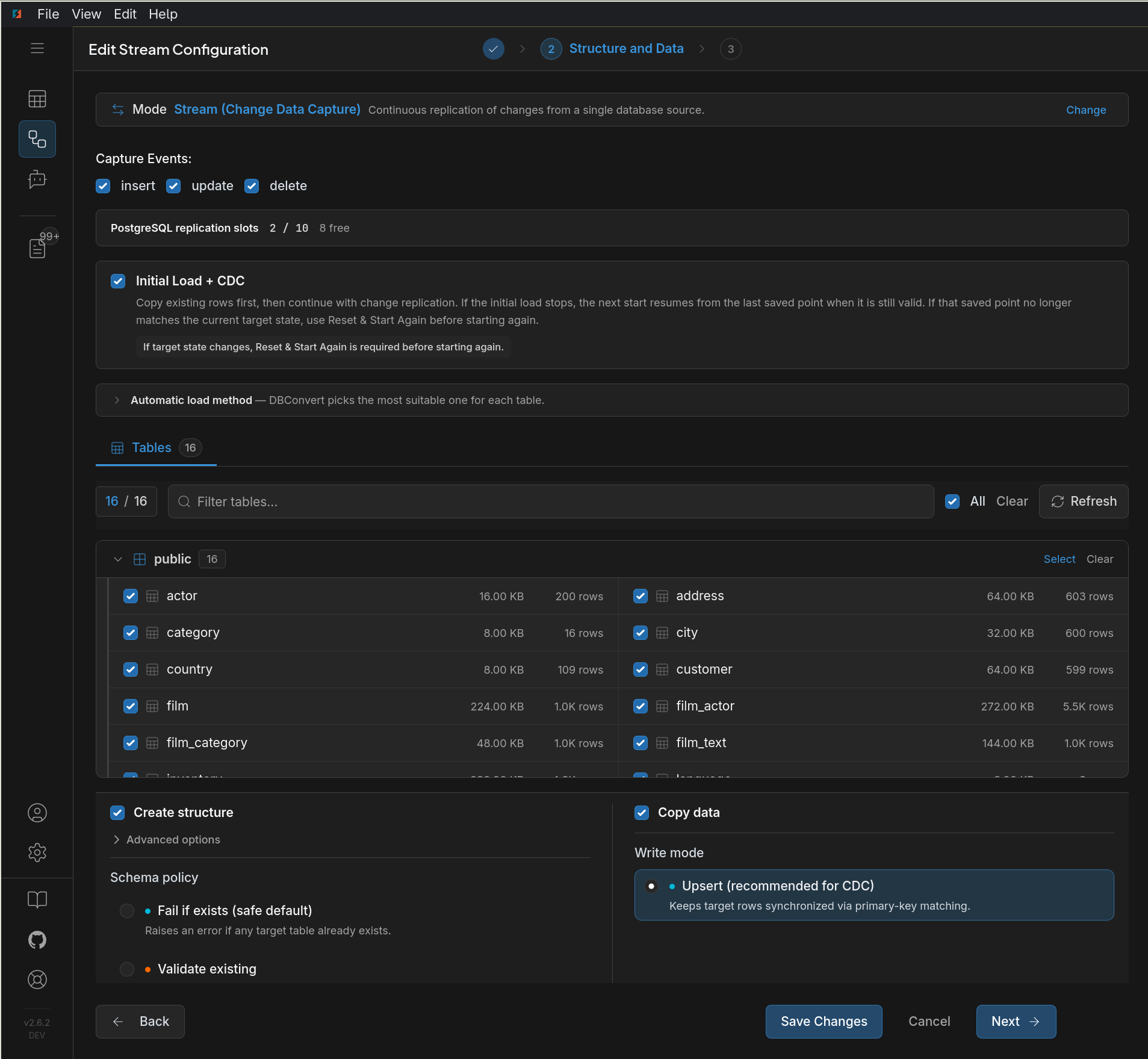
Task: Open the AI assistant bot icon
Action: click(37, 179)
